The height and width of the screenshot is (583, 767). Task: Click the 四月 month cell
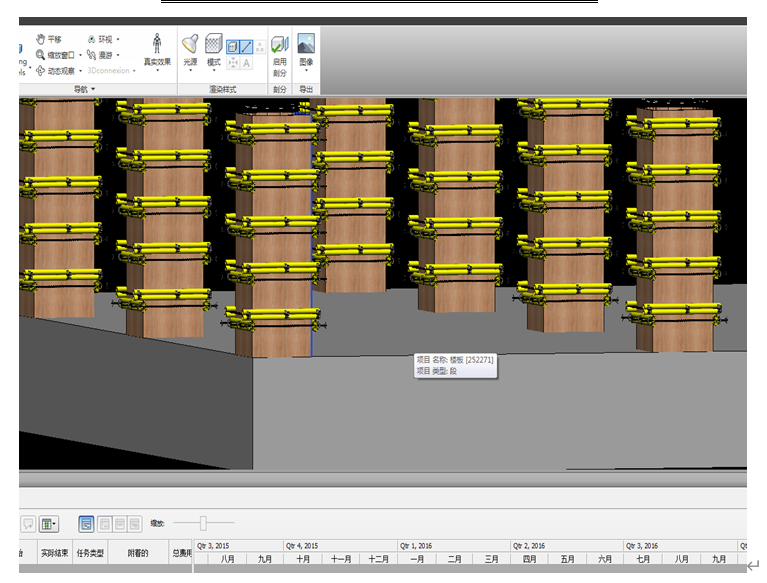pyautogui.click(x=529, y=559)
